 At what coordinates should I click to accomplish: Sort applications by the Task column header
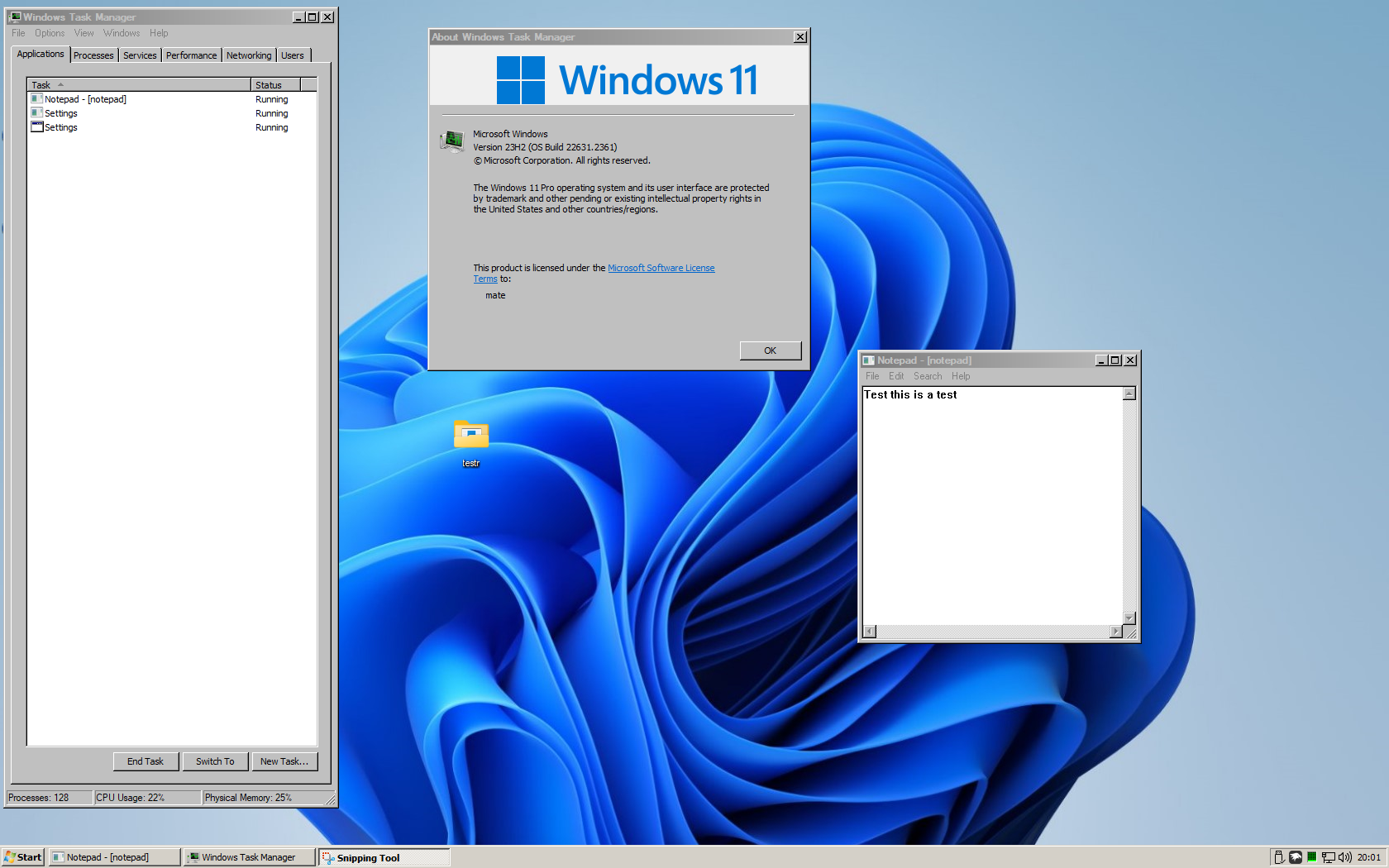point(139,85)
